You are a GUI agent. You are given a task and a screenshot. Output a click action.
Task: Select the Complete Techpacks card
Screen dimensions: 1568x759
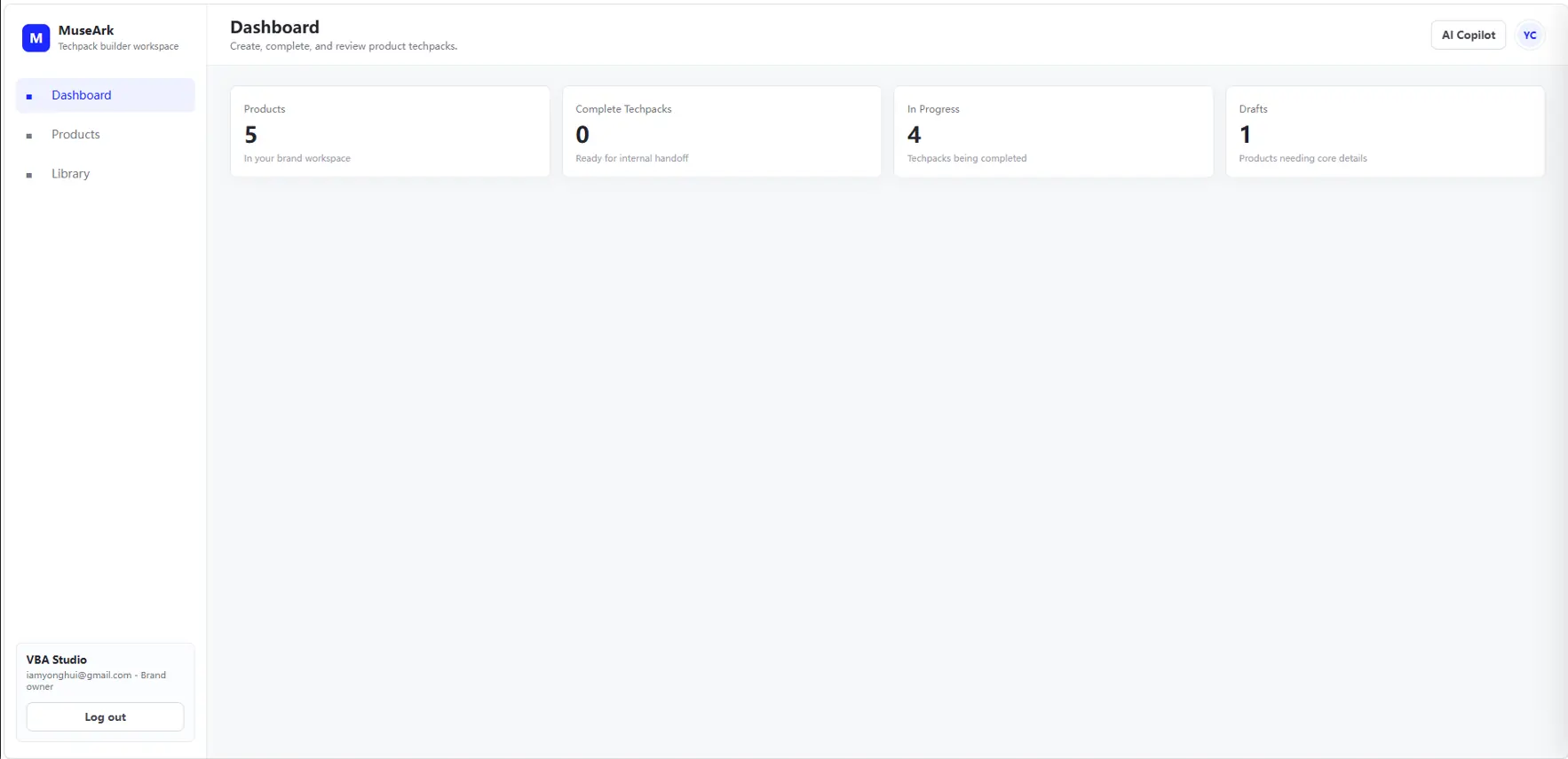722,131
